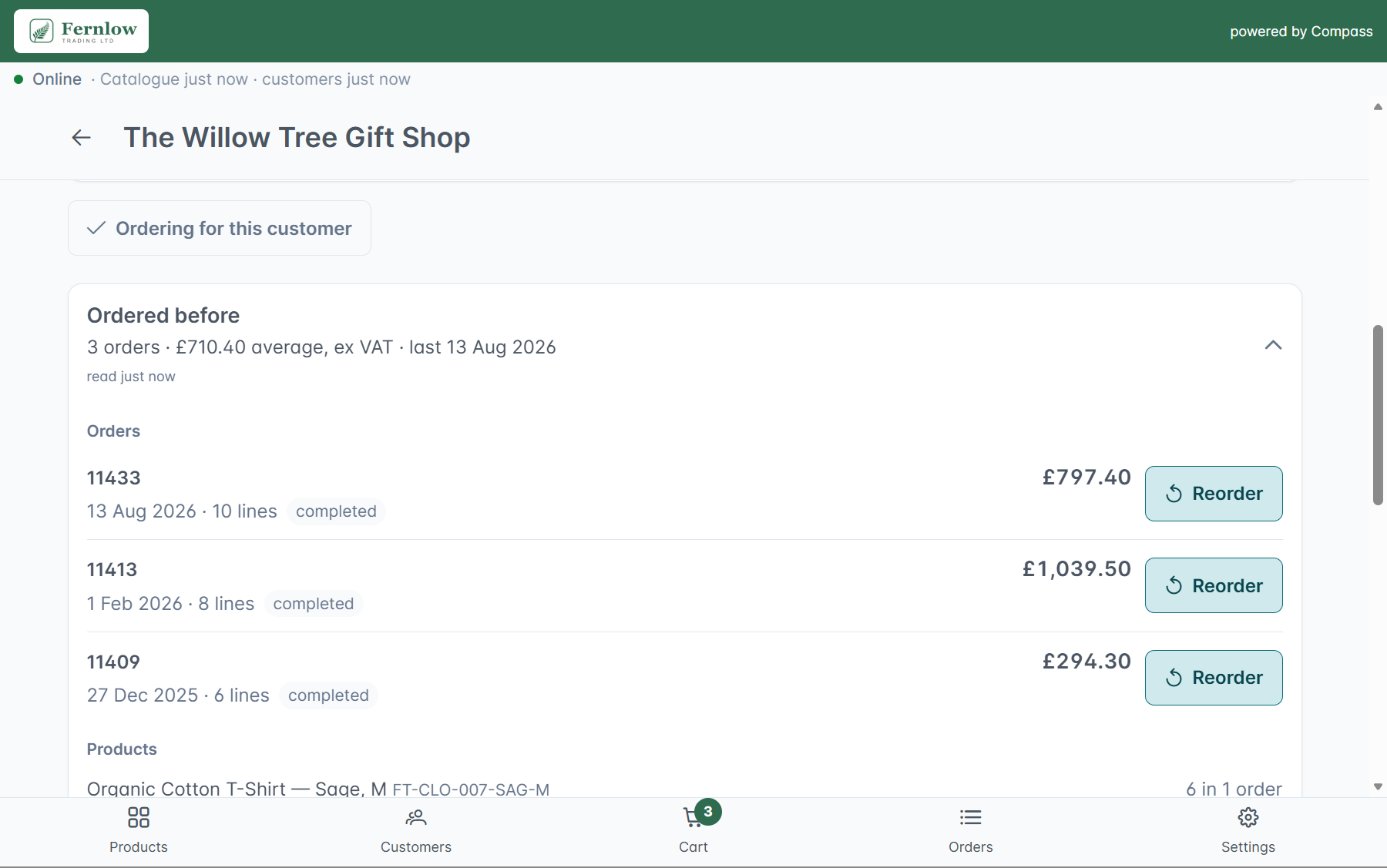
Task: Click the £797.40 order total
Action: 1087,477
